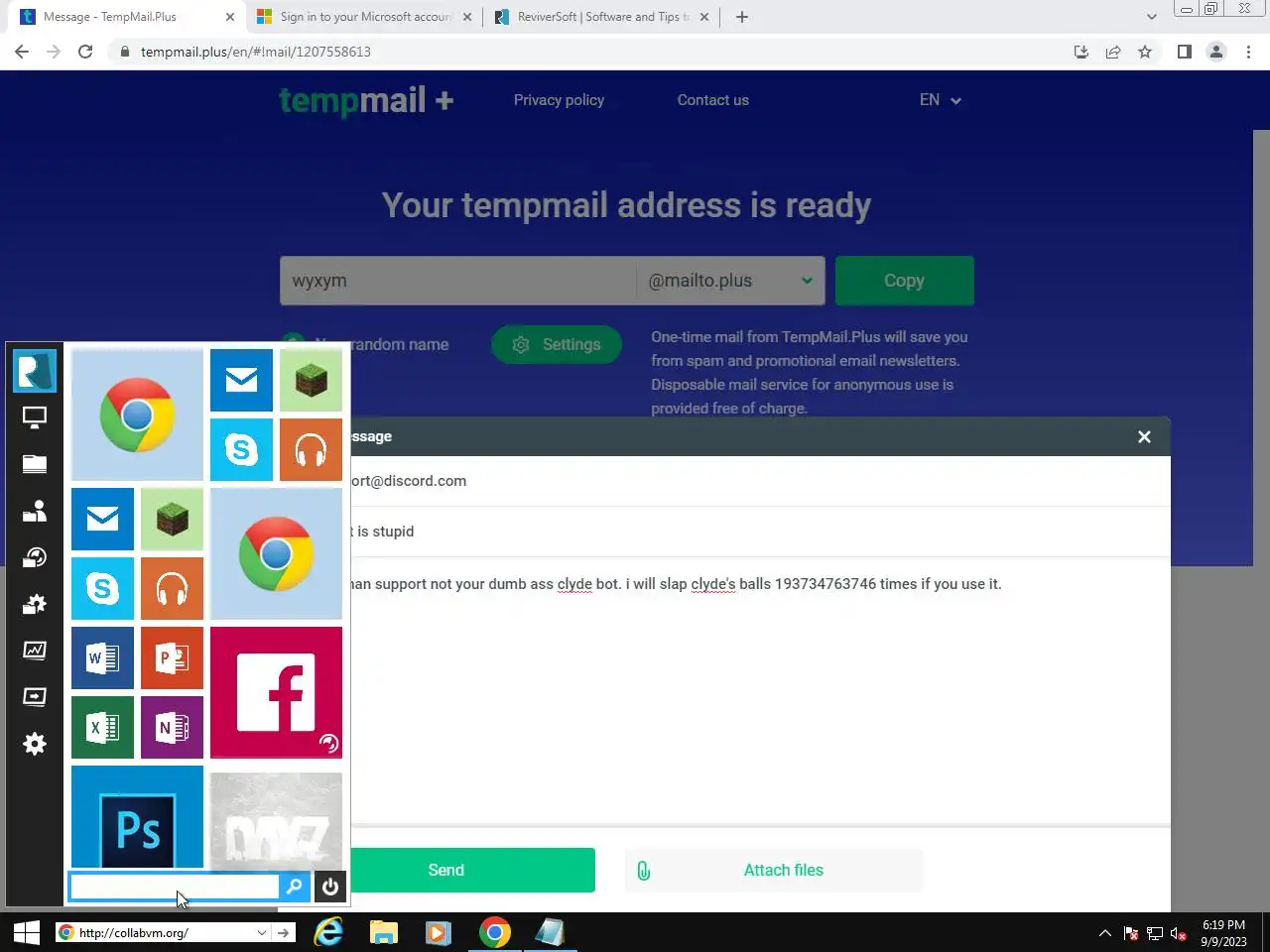This screenshot has height=952, width=1270.
Task: Share this page via the share icon
Action: point(1113,52)
